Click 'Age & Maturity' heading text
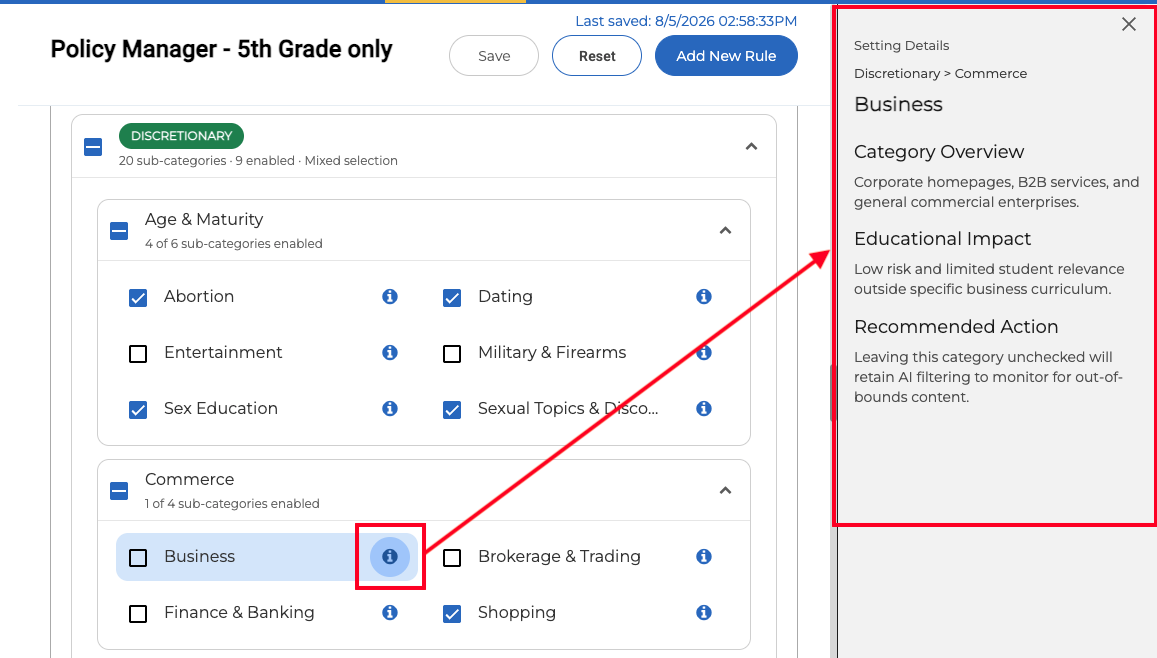Viewport: 1157px width, 658px height. (x=204, y=219)
